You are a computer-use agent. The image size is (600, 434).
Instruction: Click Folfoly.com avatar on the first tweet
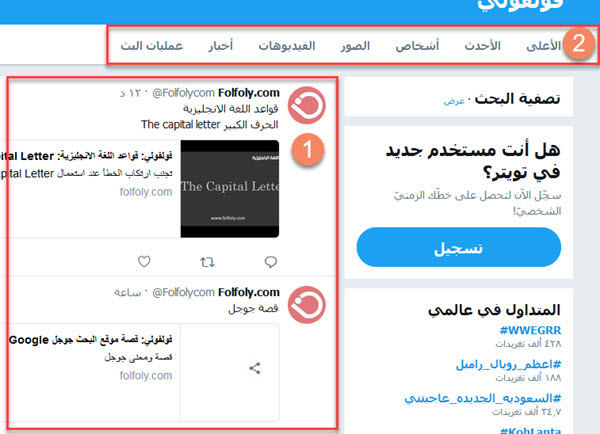[307, 105]
